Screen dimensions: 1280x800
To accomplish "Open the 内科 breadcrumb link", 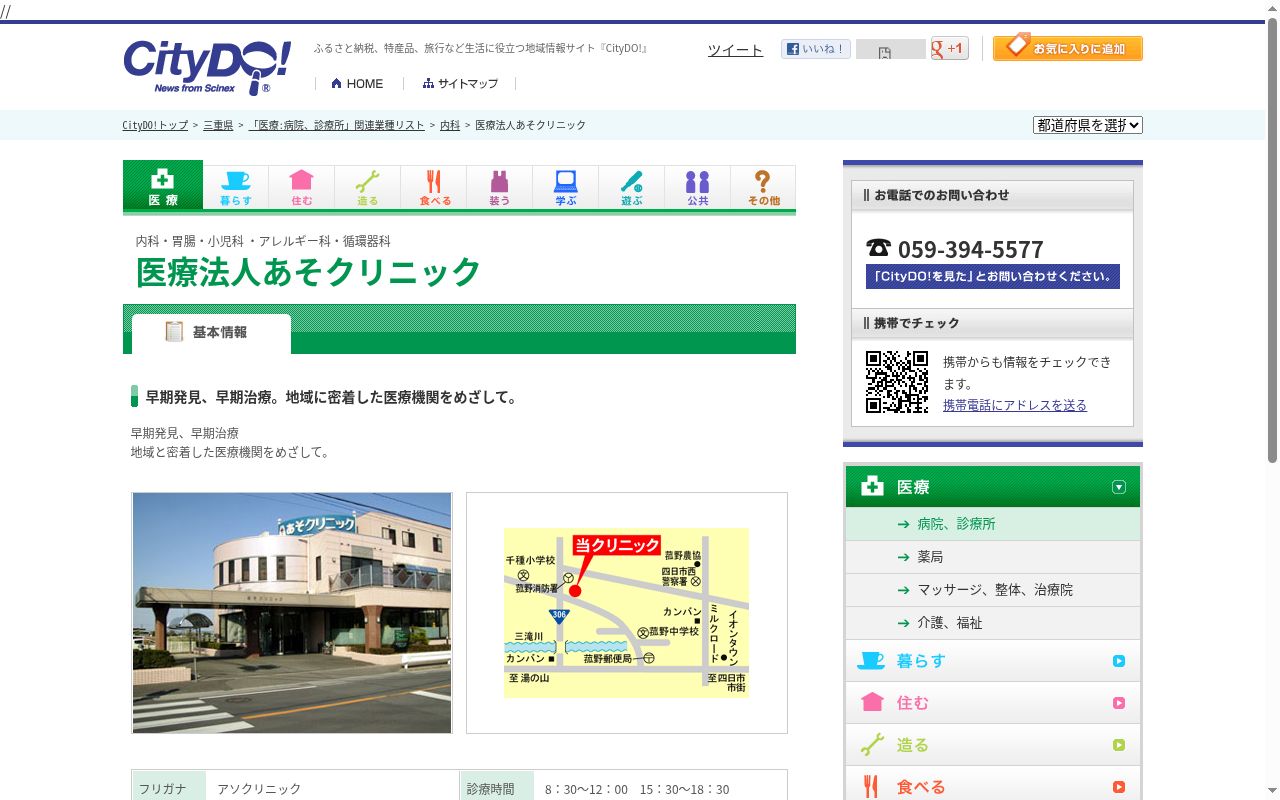I will pos(450,125).
